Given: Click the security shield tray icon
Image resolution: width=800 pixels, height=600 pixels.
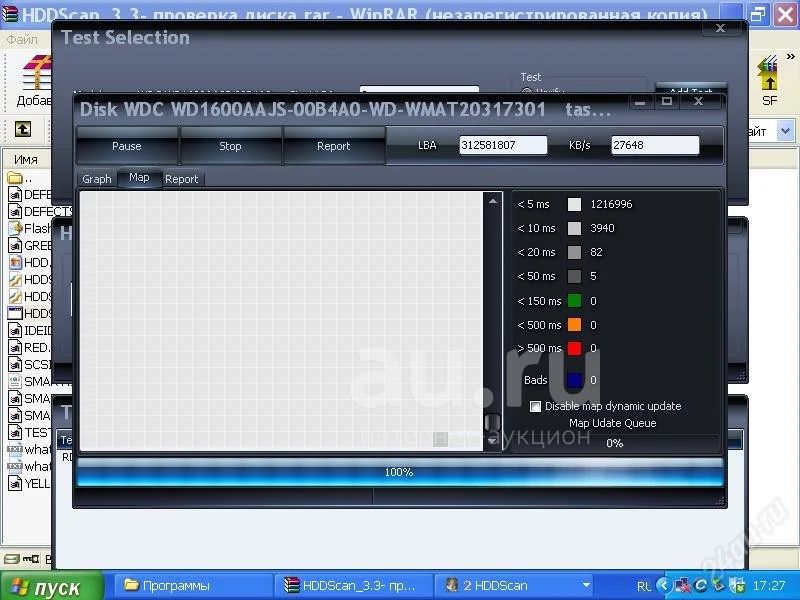Looking at the screenshot, I should 737,586.
